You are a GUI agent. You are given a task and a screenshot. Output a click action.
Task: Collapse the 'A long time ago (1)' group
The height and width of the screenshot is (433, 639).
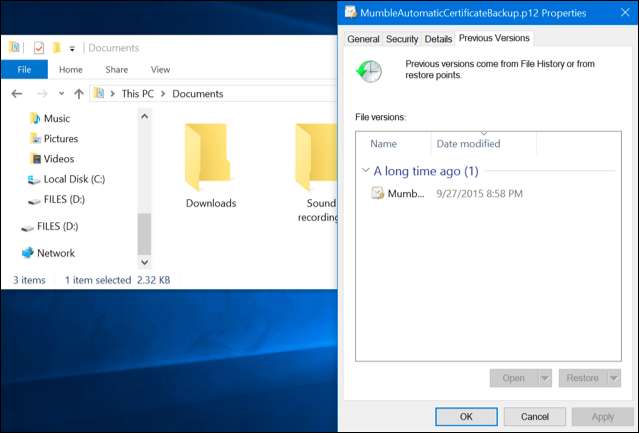click(x=366, y=170)
